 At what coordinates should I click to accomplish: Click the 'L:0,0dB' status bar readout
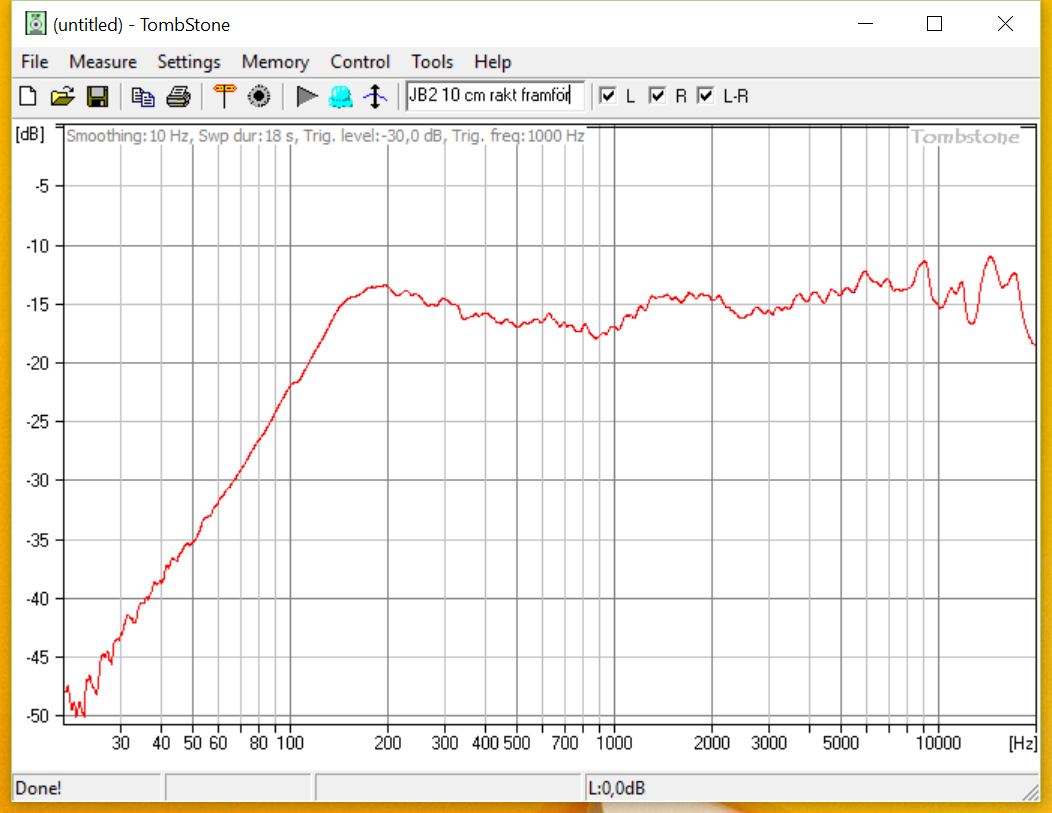pyautogui.click(x=617, y=788)
